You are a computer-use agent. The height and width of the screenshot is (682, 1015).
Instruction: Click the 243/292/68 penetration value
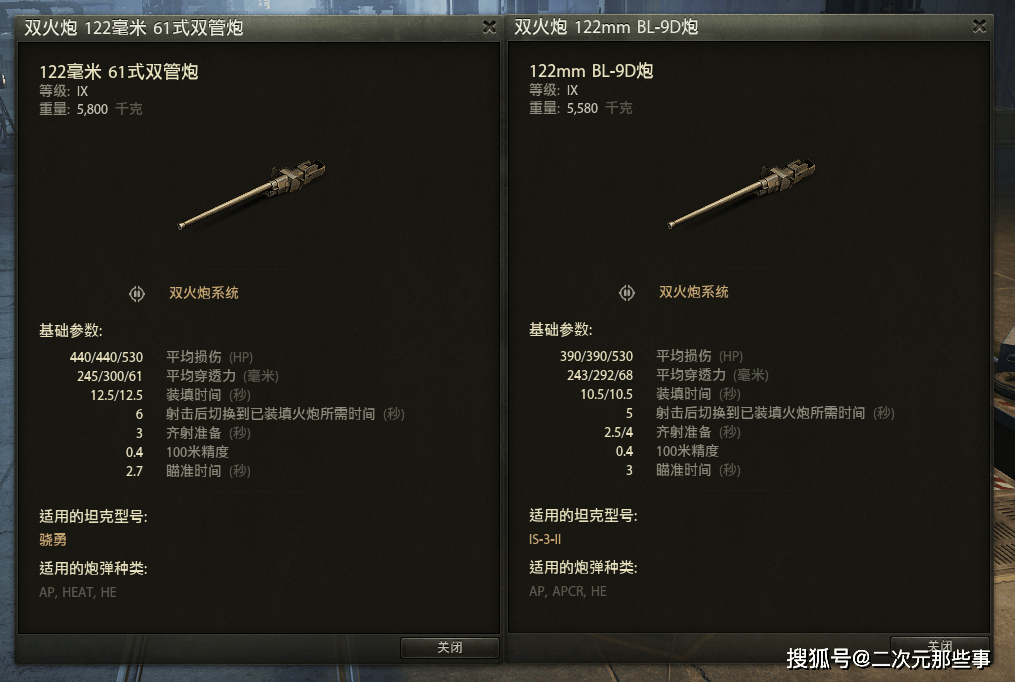600,375
